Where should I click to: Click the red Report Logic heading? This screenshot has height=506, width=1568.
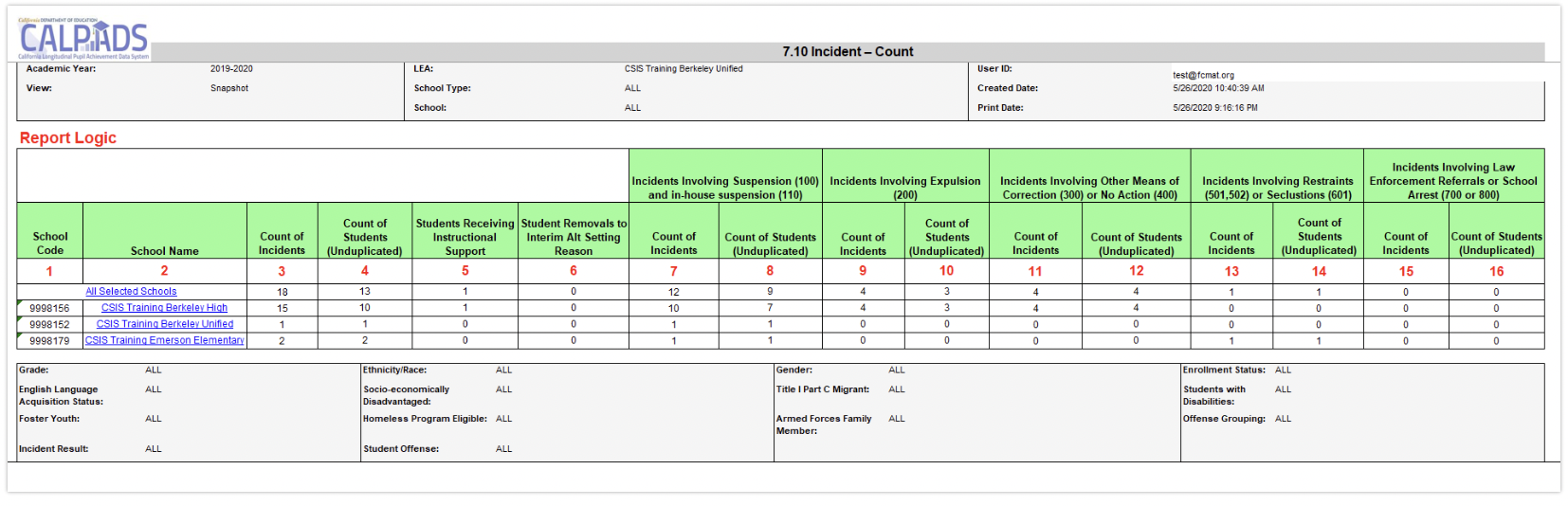[x=68, y=137]
